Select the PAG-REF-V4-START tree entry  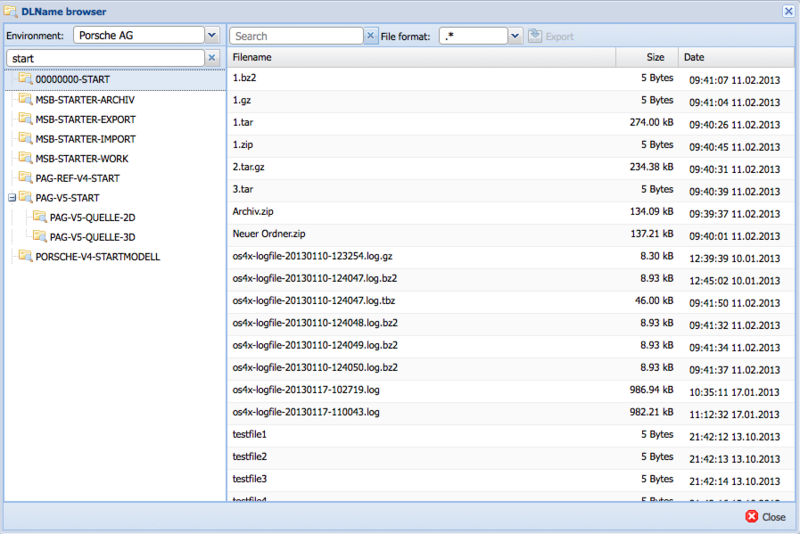click(x=77, y=178)
